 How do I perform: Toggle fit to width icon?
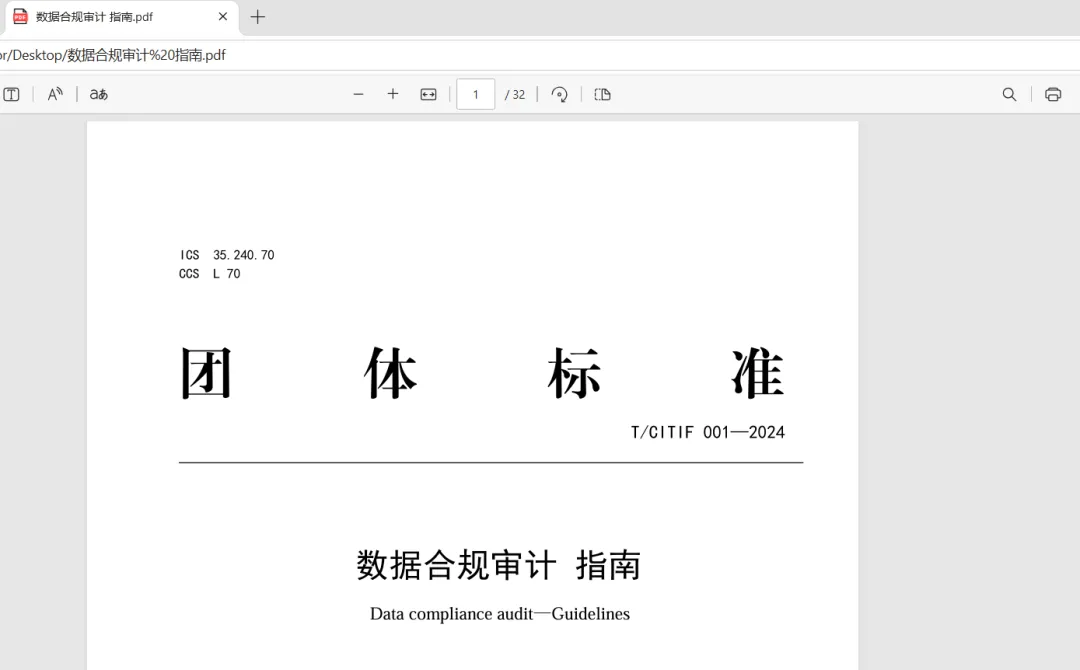[x=428, y=94]
